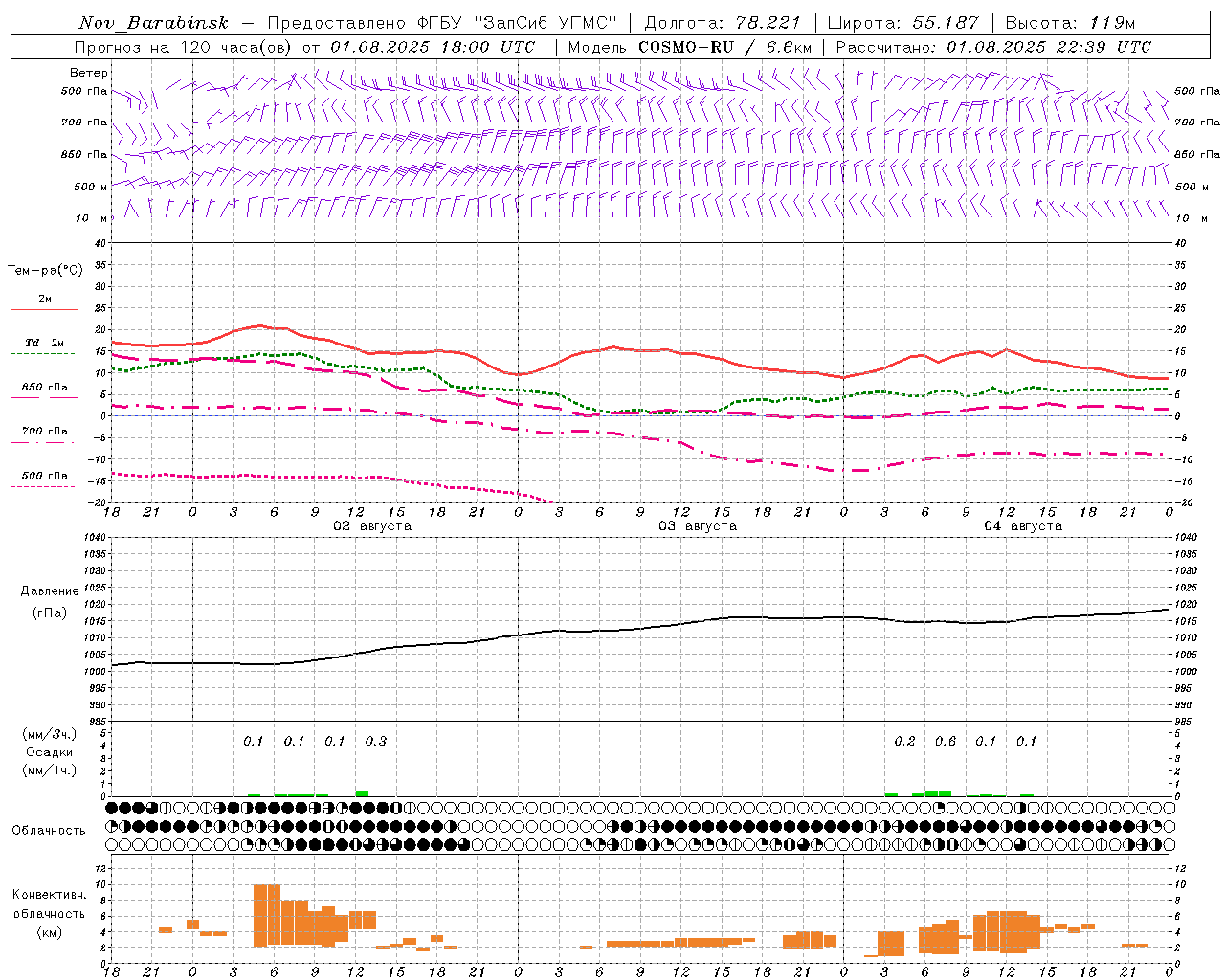Click the 04 августа date label

[x=1023, y=526]
